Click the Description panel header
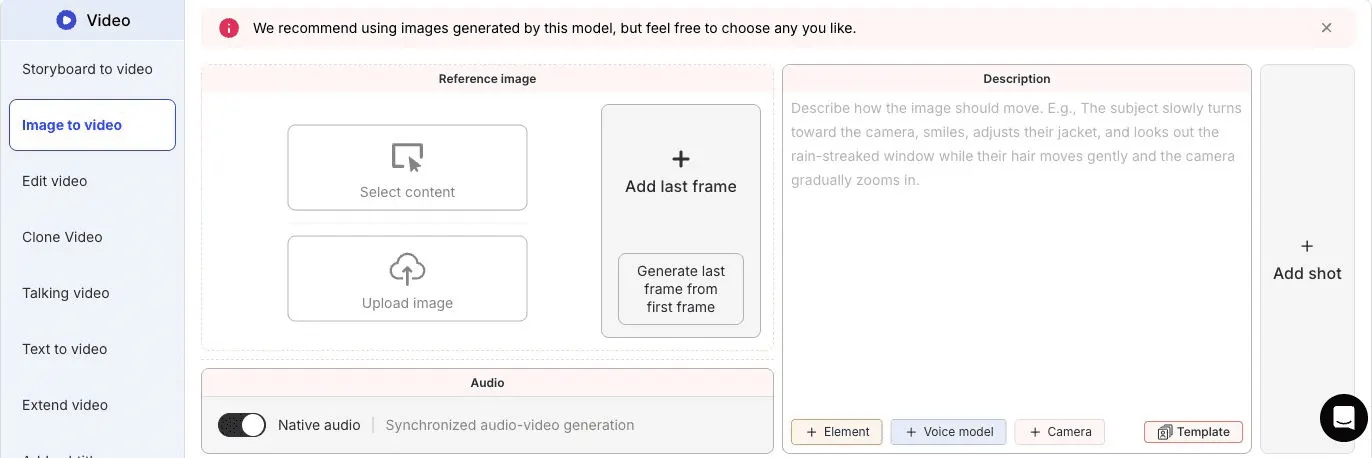This screenshot has height=458, width=1372. 1017,79
